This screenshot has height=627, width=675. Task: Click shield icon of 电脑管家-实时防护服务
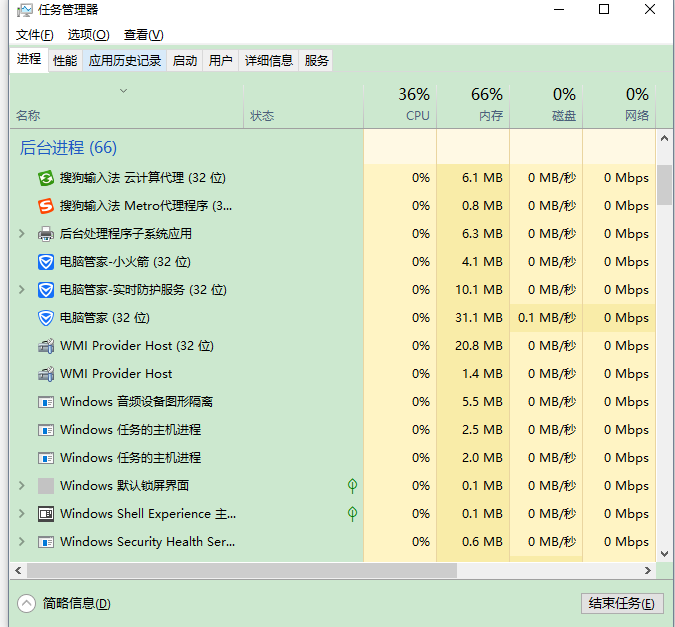46,290
